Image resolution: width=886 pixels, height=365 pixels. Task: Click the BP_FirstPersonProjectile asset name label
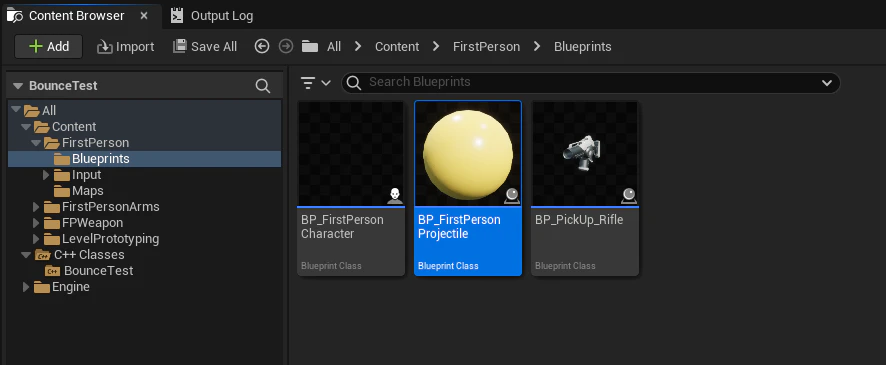click(x=459, y=227)
